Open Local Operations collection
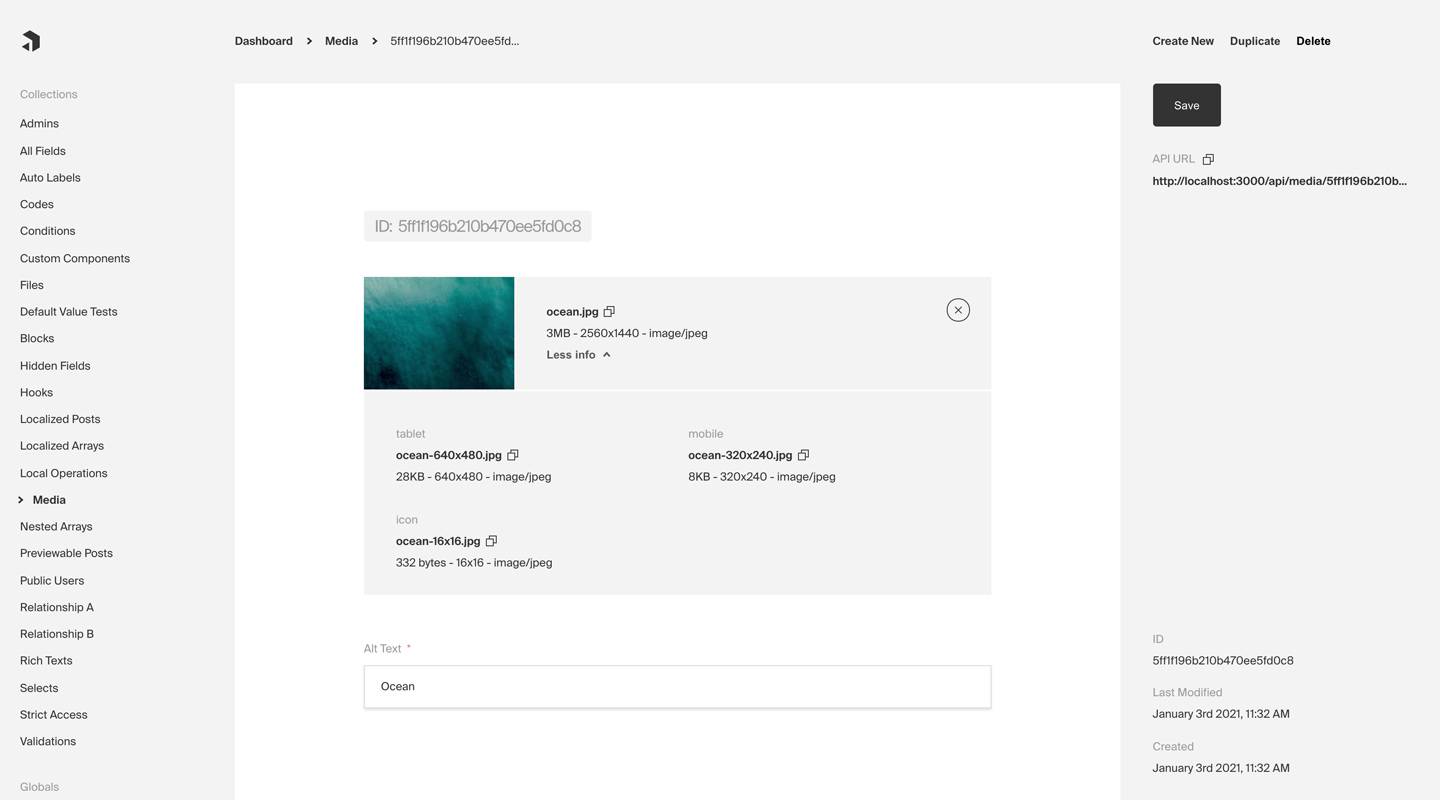Image resolution: width=1440 pixels, height=800 pixels. coord(64,473)
